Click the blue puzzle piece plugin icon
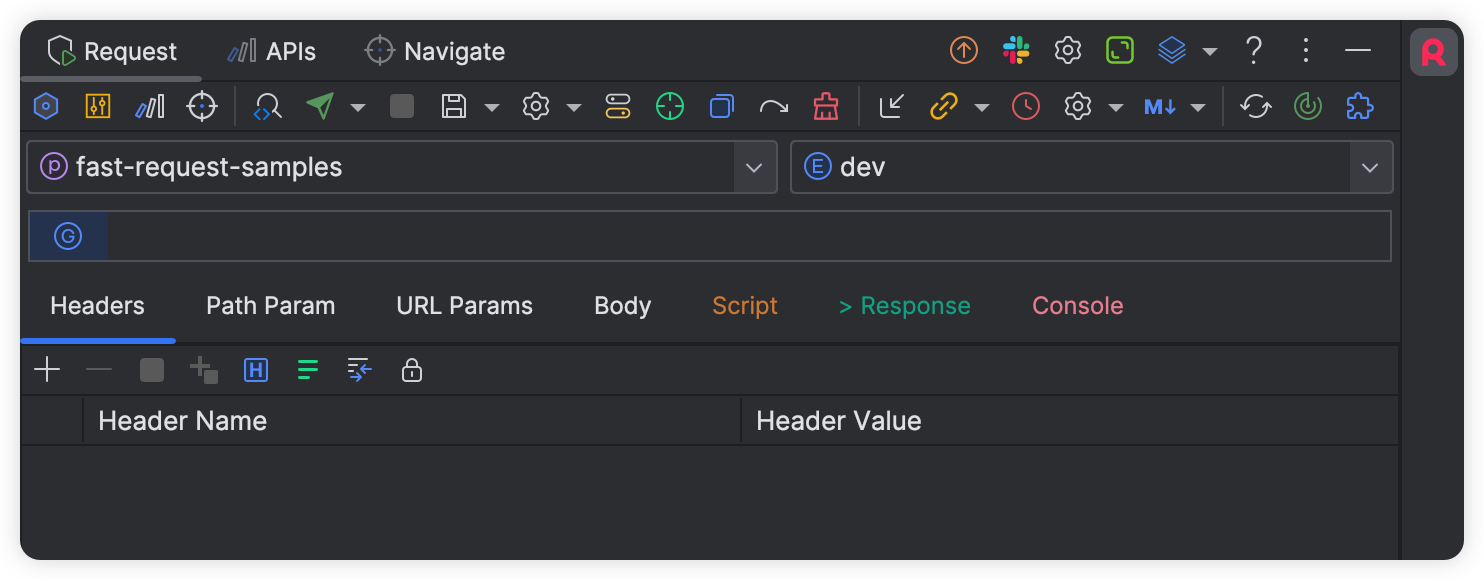This screenshot has width=1484, height=580. pos(1359,107)
